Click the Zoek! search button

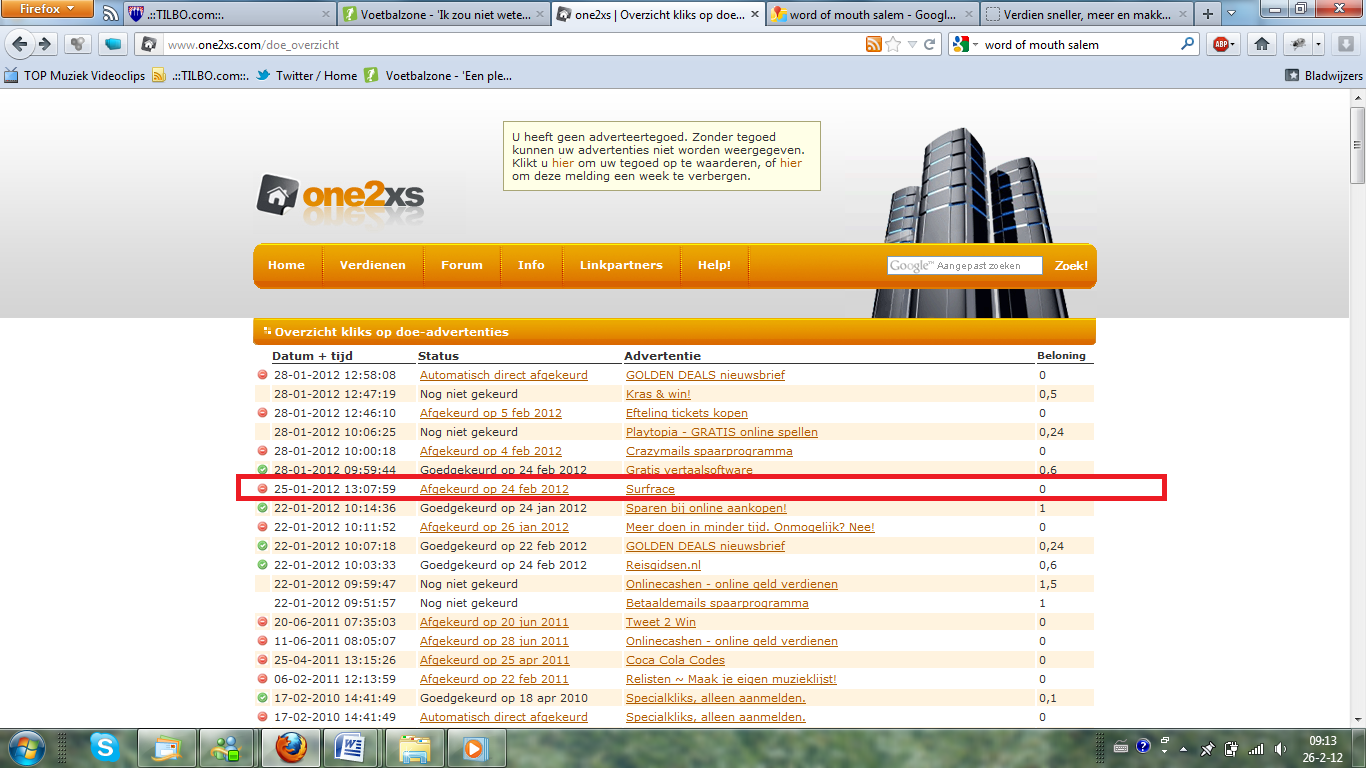1071,266
